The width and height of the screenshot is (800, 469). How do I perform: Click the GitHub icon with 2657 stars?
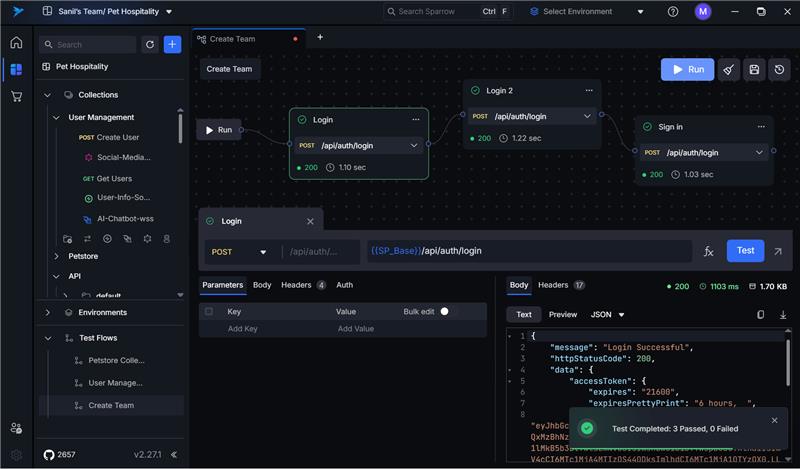coord(49,455)
